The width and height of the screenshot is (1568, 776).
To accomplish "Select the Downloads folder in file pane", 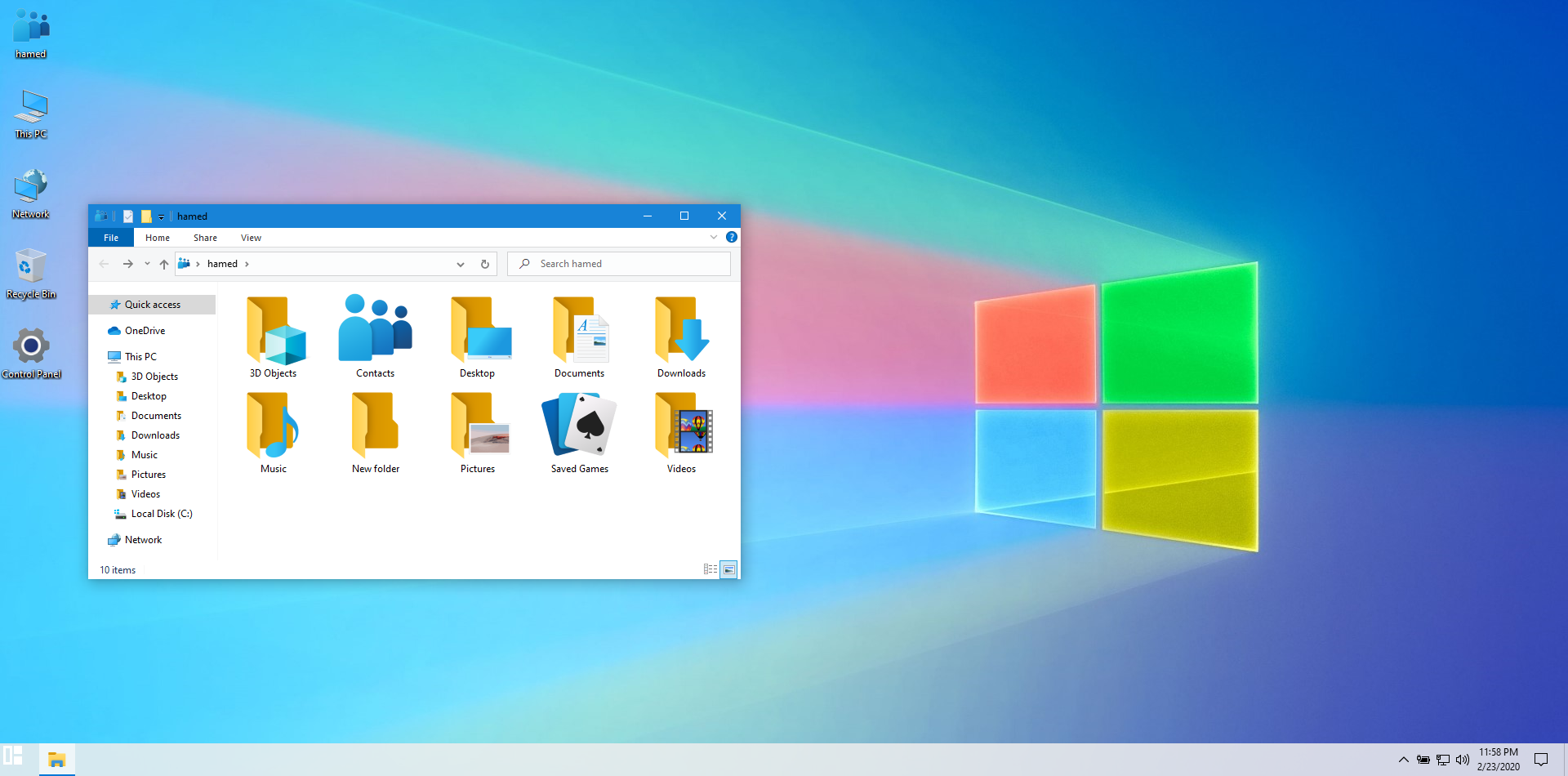I will coord(682,330).
